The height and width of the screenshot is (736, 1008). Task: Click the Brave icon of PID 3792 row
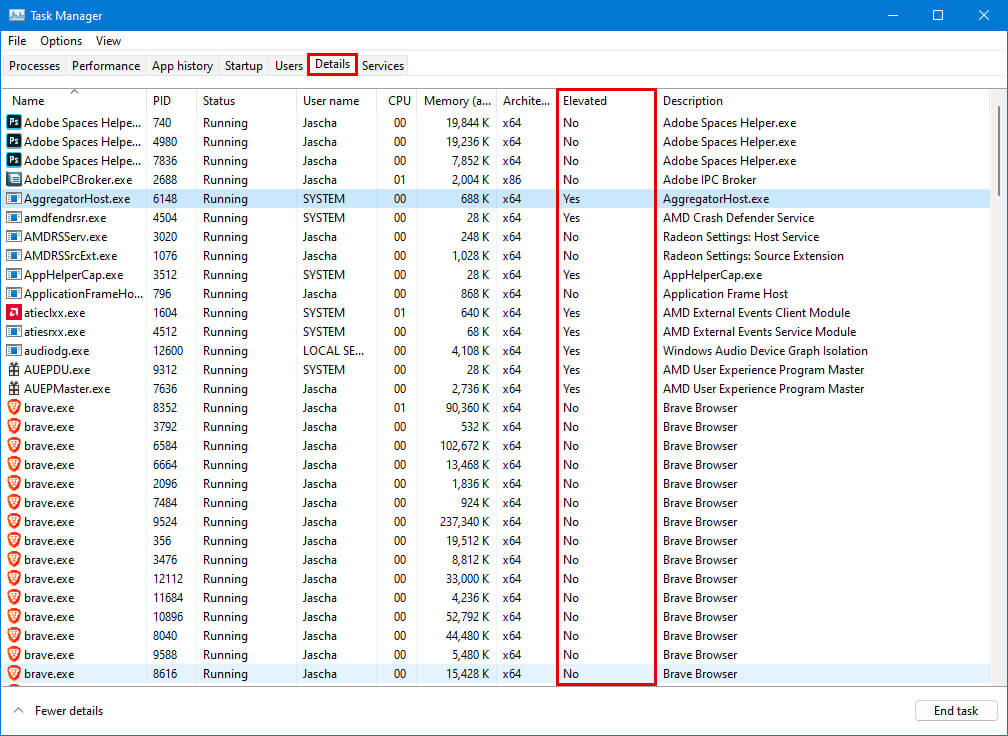[x=14, y=426]
